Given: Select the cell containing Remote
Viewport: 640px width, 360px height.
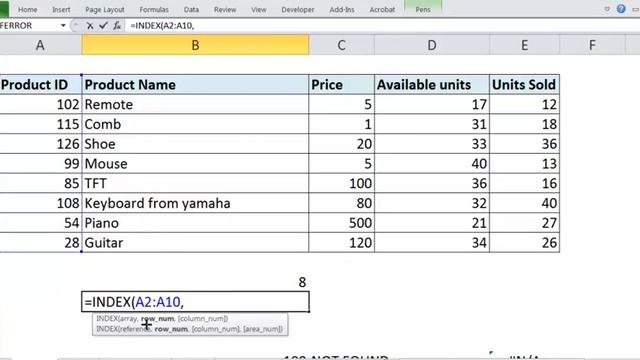Looking at the screenshot, I should (x=195, y=104).
